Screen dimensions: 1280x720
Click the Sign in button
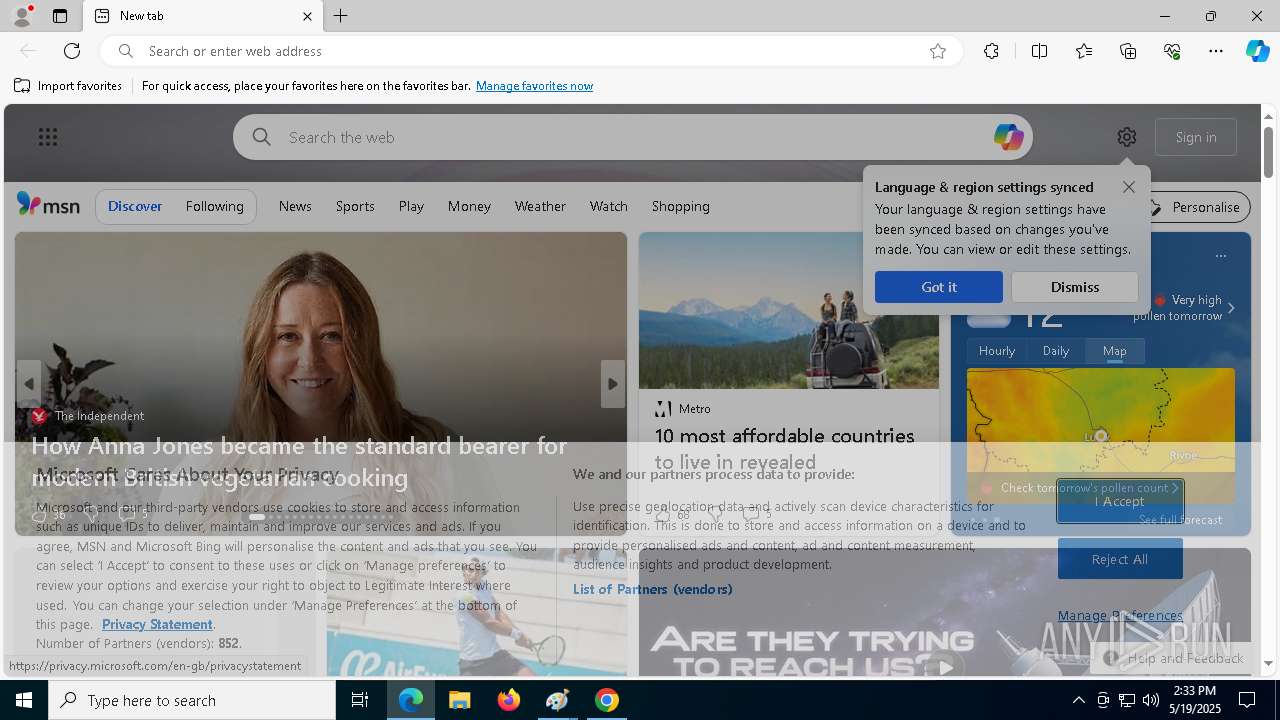click(1196, 137)
